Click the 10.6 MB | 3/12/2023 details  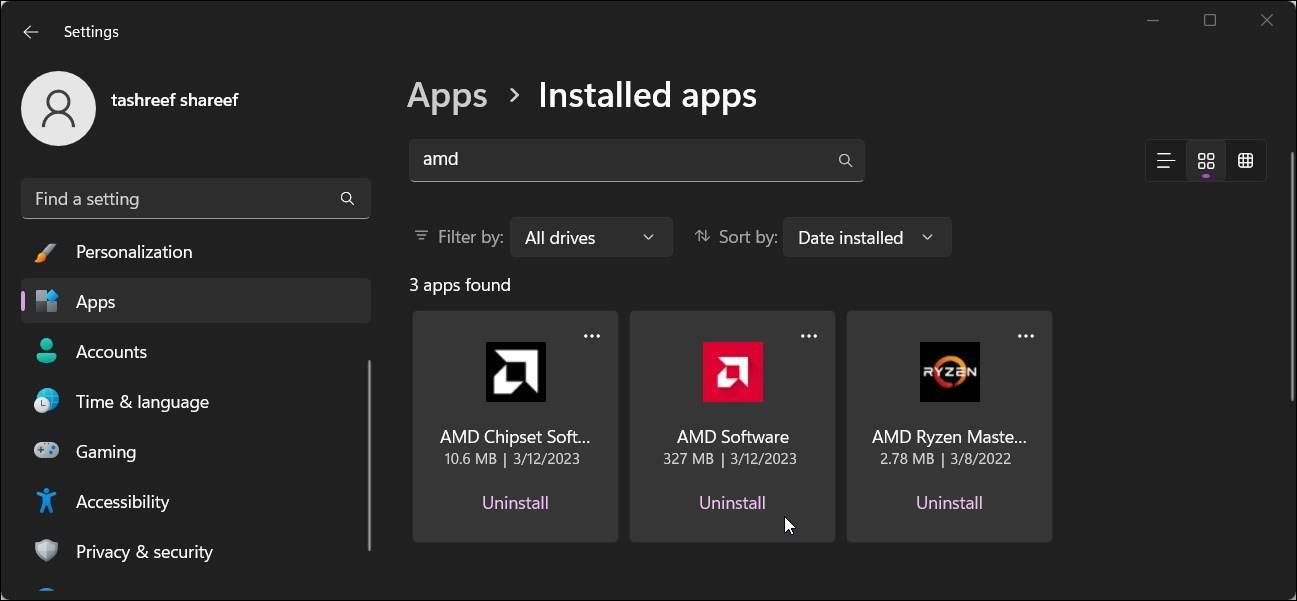(512, 459)
